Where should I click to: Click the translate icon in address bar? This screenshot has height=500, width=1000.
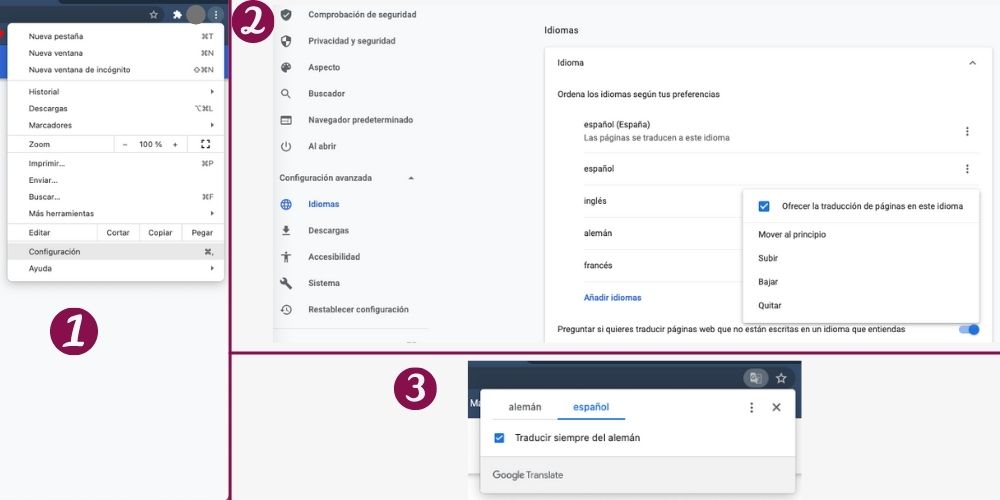pos(756,378)
